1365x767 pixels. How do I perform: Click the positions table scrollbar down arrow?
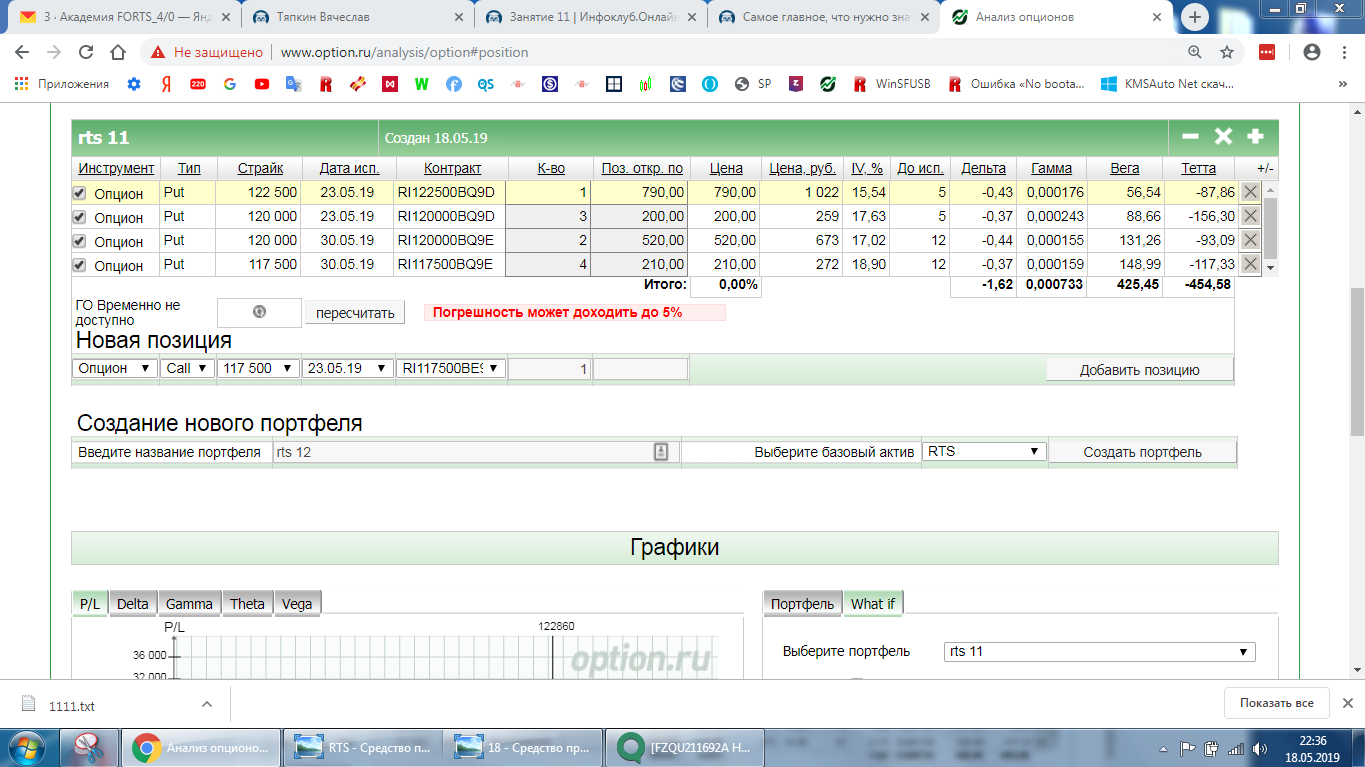click(1271, 268)
